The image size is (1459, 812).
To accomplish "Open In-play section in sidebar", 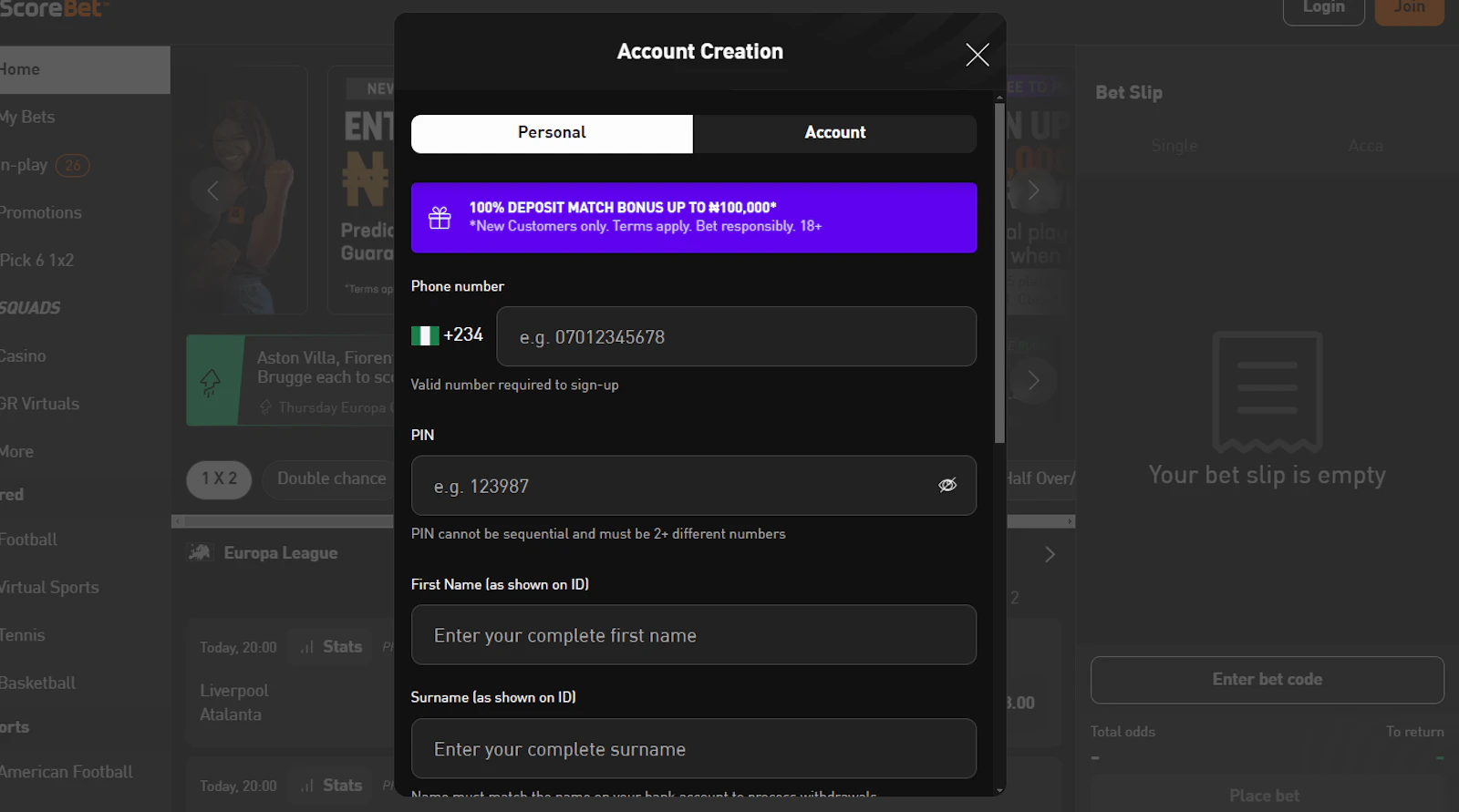I will click(x=44, y=165).
